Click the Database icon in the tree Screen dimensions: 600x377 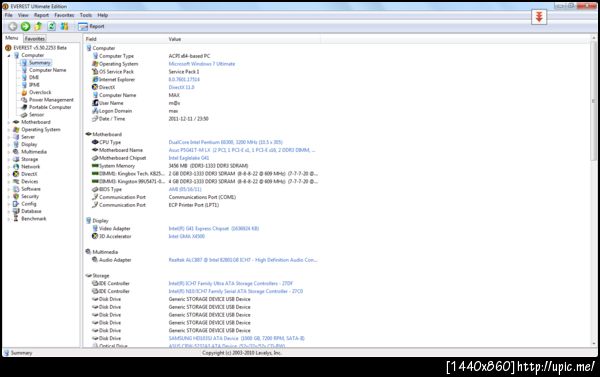click(16, 211)
